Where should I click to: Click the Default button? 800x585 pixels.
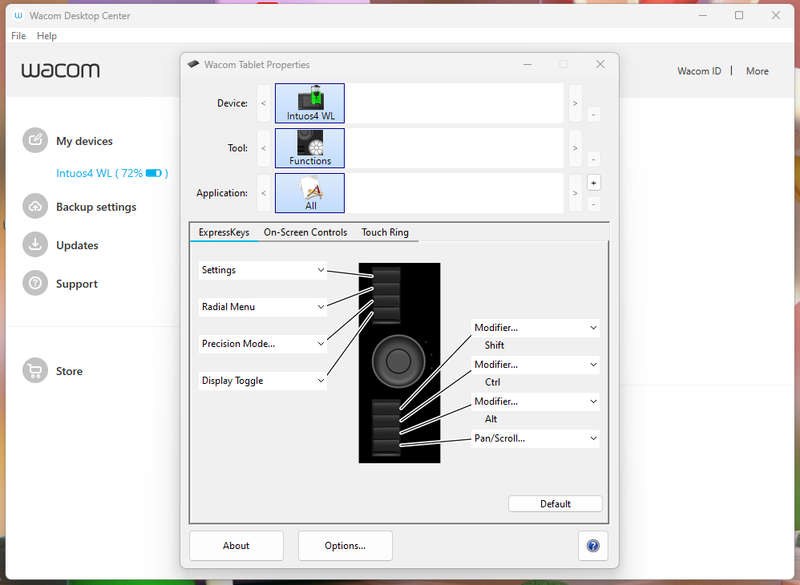point(555,504)
